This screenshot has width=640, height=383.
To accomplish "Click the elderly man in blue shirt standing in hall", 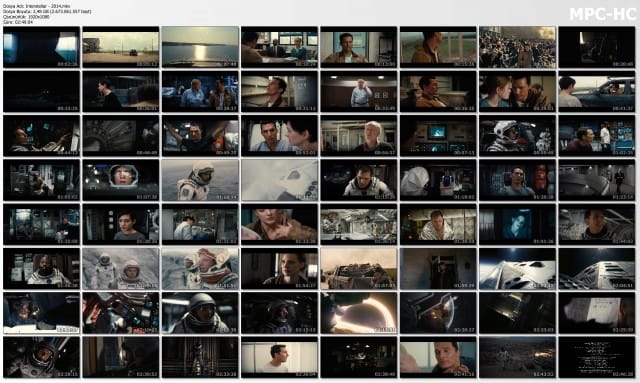I will coord(358,91).
